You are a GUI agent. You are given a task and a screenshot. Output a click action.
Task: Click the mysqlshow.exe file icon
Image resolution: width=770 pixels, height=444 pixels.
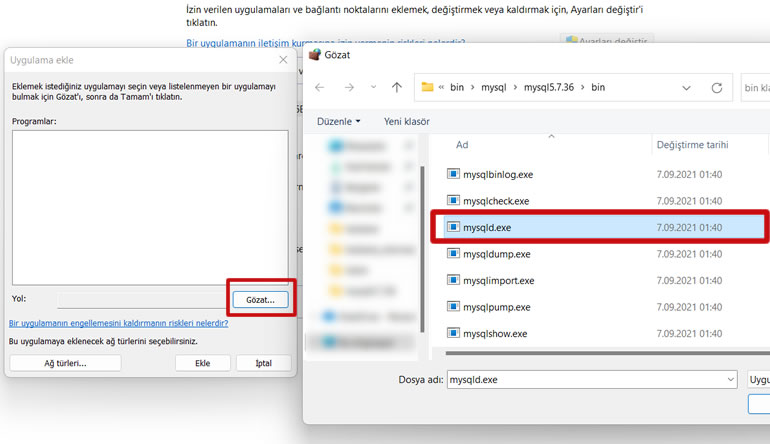tap(453, 333)
